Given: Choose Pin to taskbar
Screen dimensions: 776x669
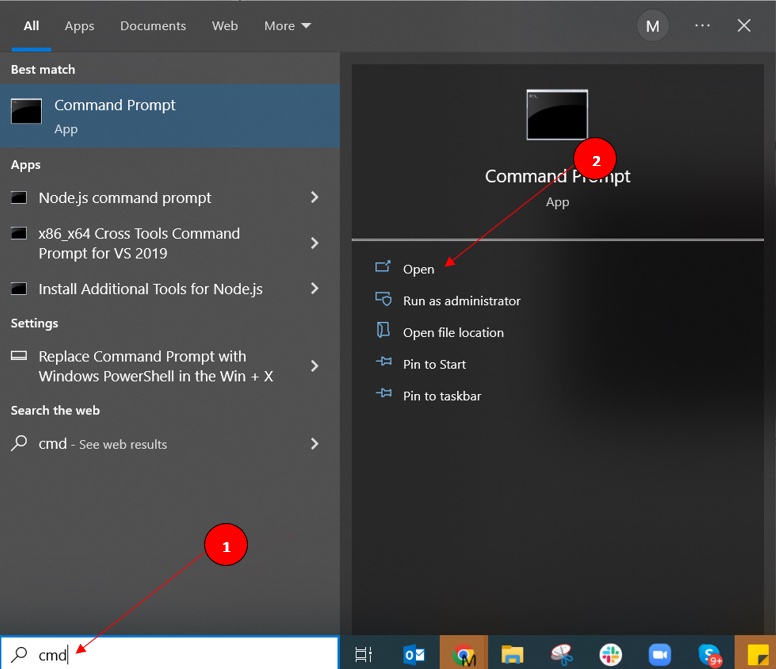Looking at the screenshot, I should [442, 396].
